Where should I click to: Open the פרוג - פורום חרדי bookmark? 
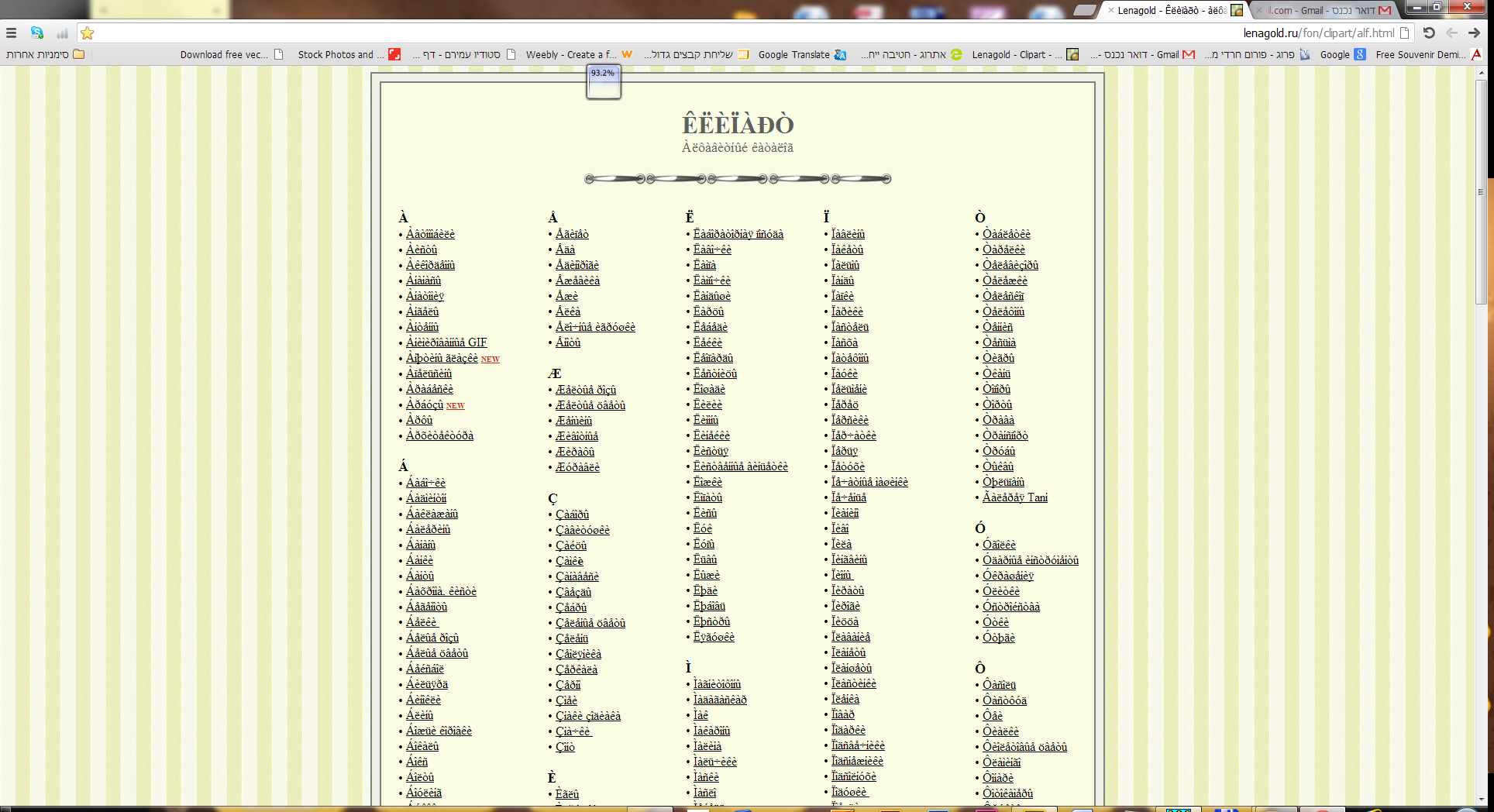tap(1257, 54)
